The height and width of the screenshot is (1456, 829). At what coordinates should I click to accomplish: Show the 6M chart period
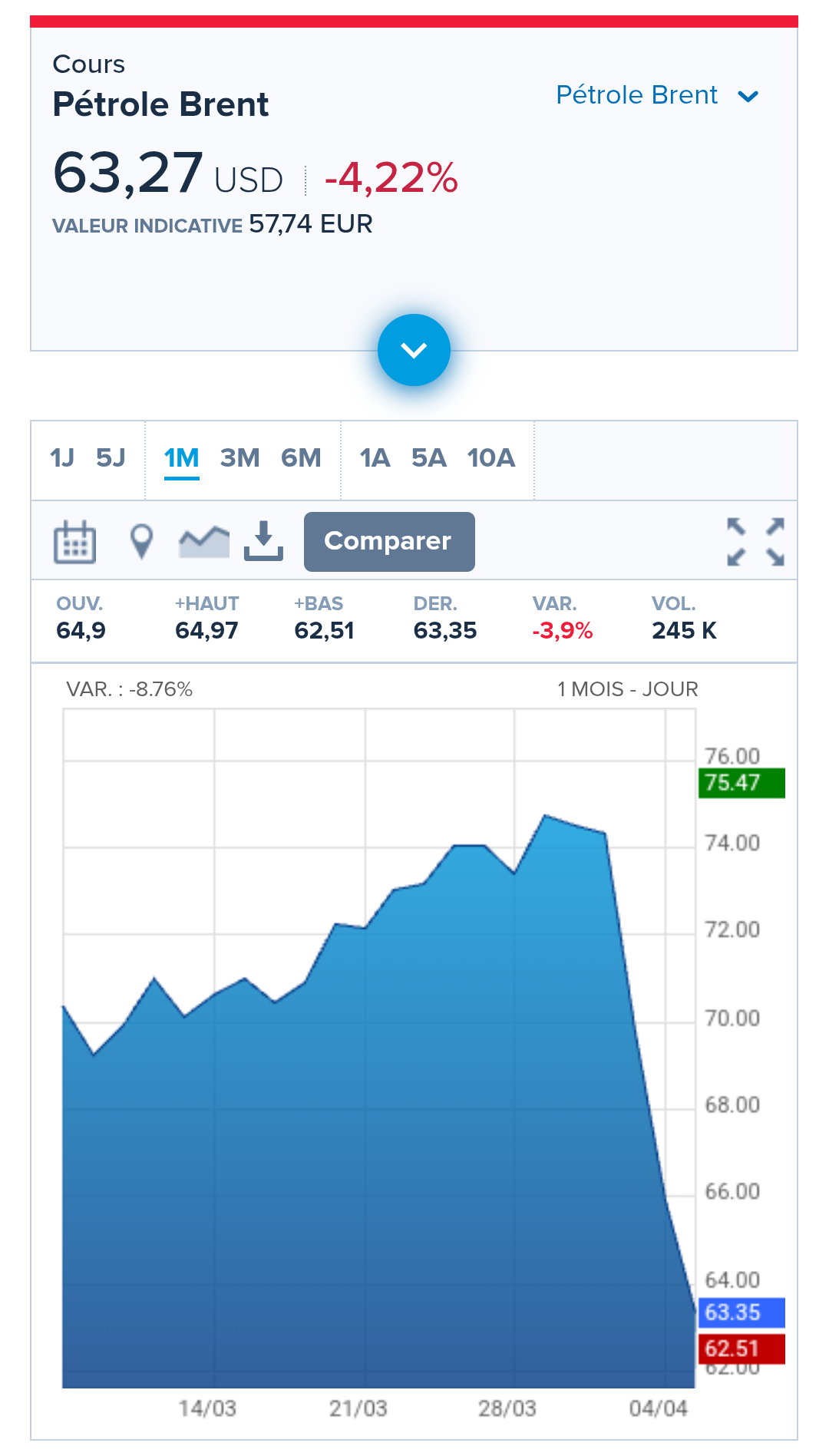(301, 458)
